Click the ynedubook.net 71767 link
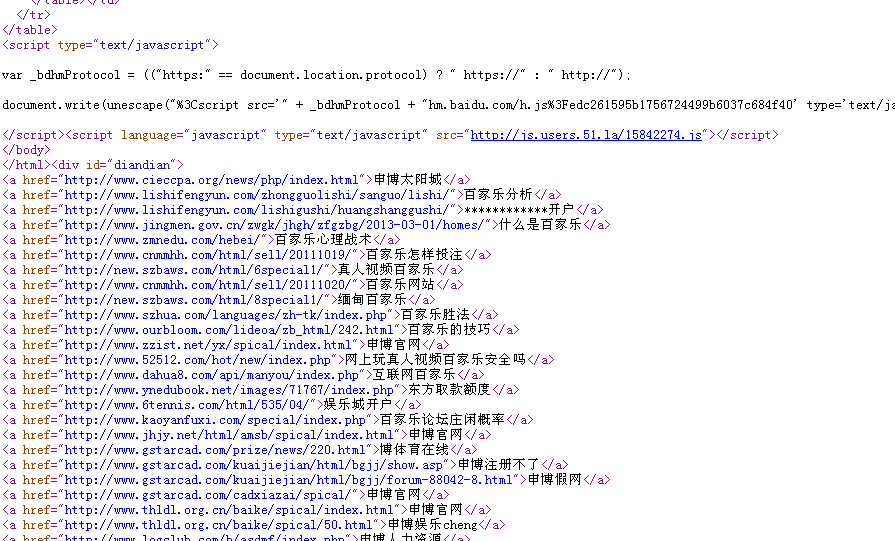This screenshot has height=541, width=895. click(229, 390)
